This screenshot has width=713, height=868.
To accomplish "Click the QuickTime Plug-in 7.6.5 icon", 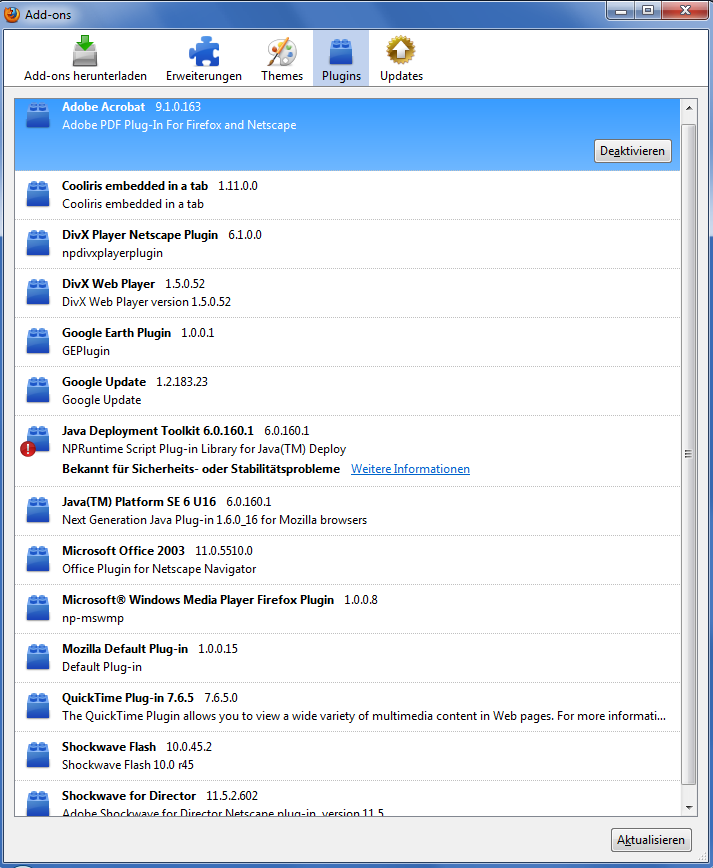I will 38,706.
